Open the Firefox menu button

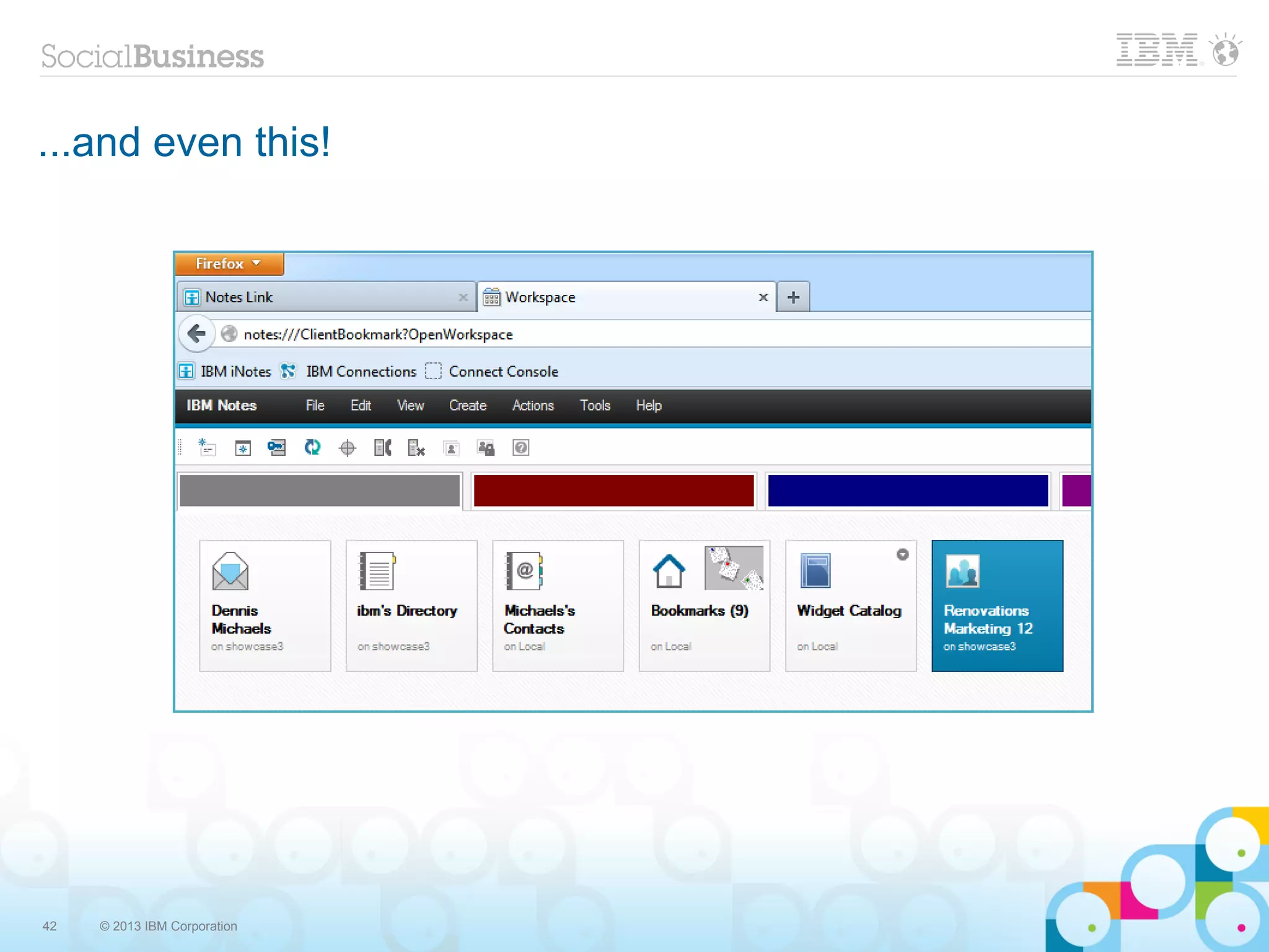229,264
